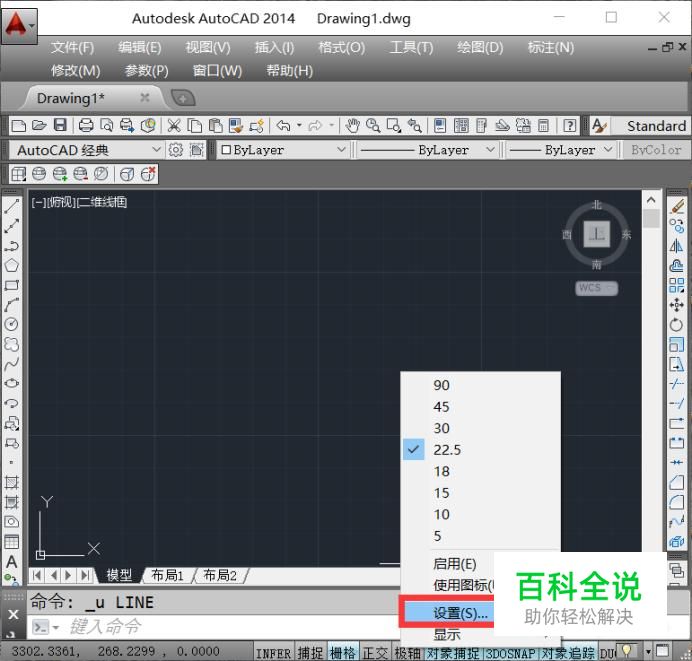
Task: Toggle 对象捕捉 object snap
Action: point(453,653)
